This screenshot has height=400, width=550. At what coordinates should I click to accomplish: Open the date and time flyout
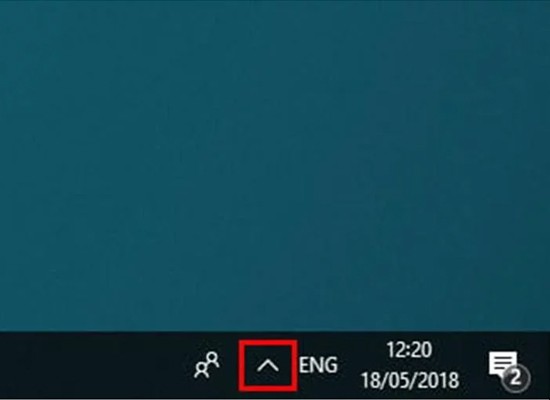point(410,365)
